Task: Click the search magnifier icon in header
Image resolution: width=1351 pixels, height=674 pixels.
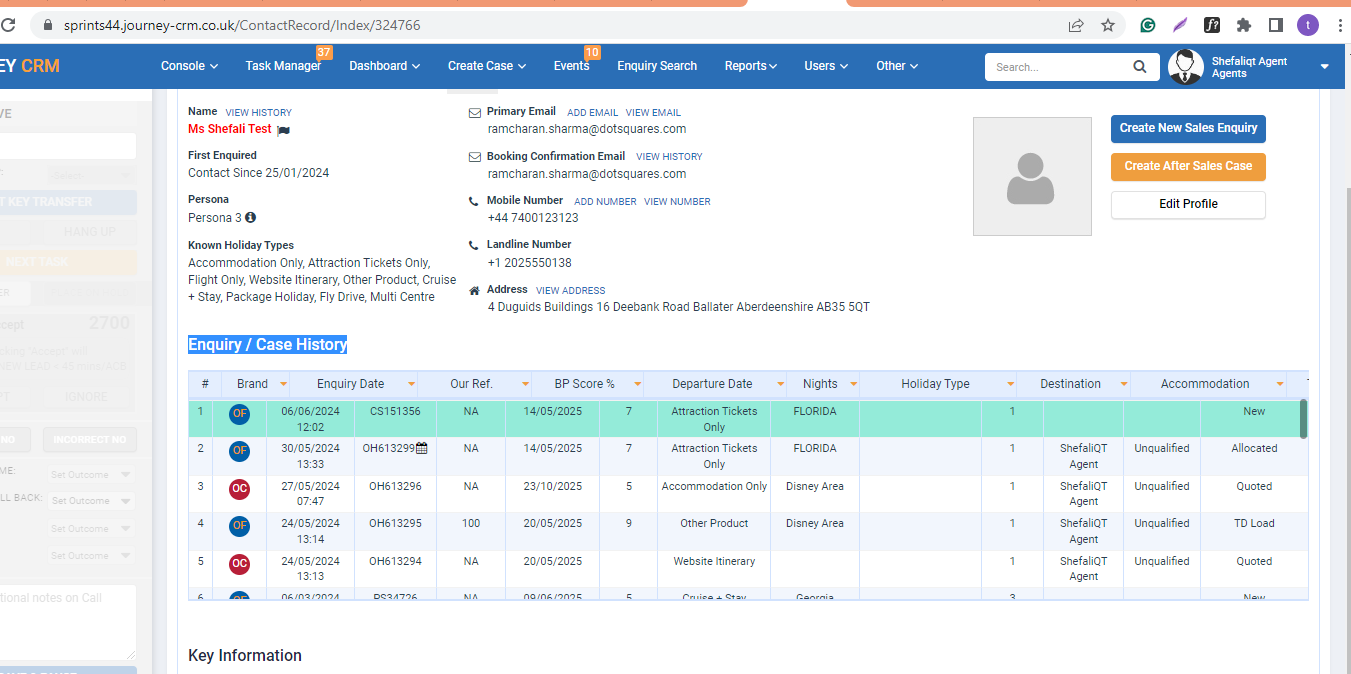Action: click(1139, 67)
